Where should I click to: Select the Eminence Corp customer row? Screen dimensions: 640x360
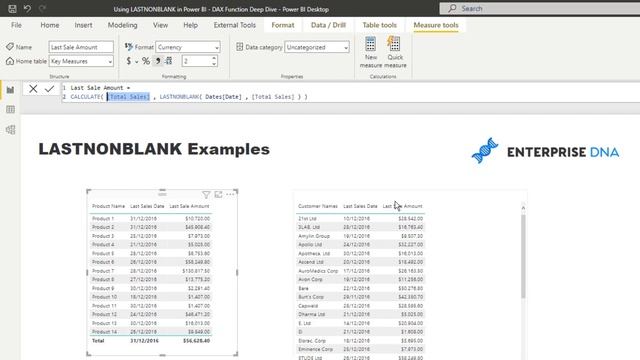(x=360, y=349)
